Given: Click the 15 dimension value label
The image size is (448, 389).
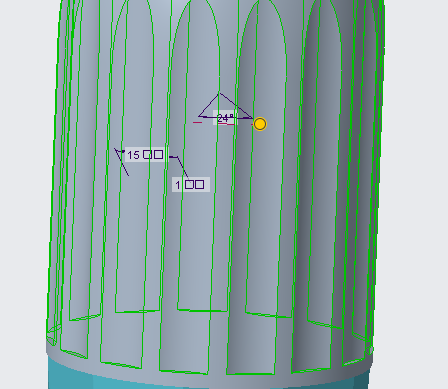Looking at the screenshot, I should click(146, 154).
